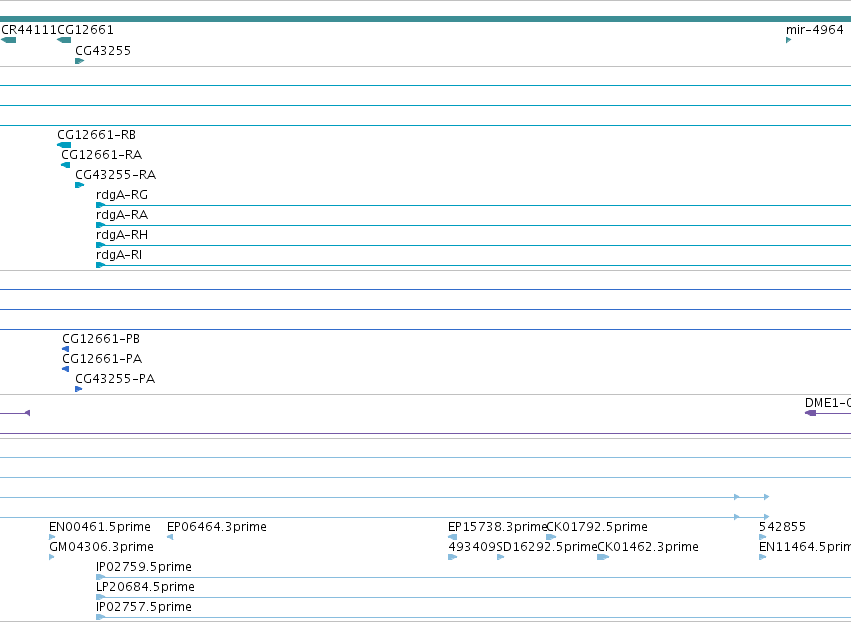Click the rdgA-RG transcript start arrow
The image size is (851, 622).
coord(100,205)
